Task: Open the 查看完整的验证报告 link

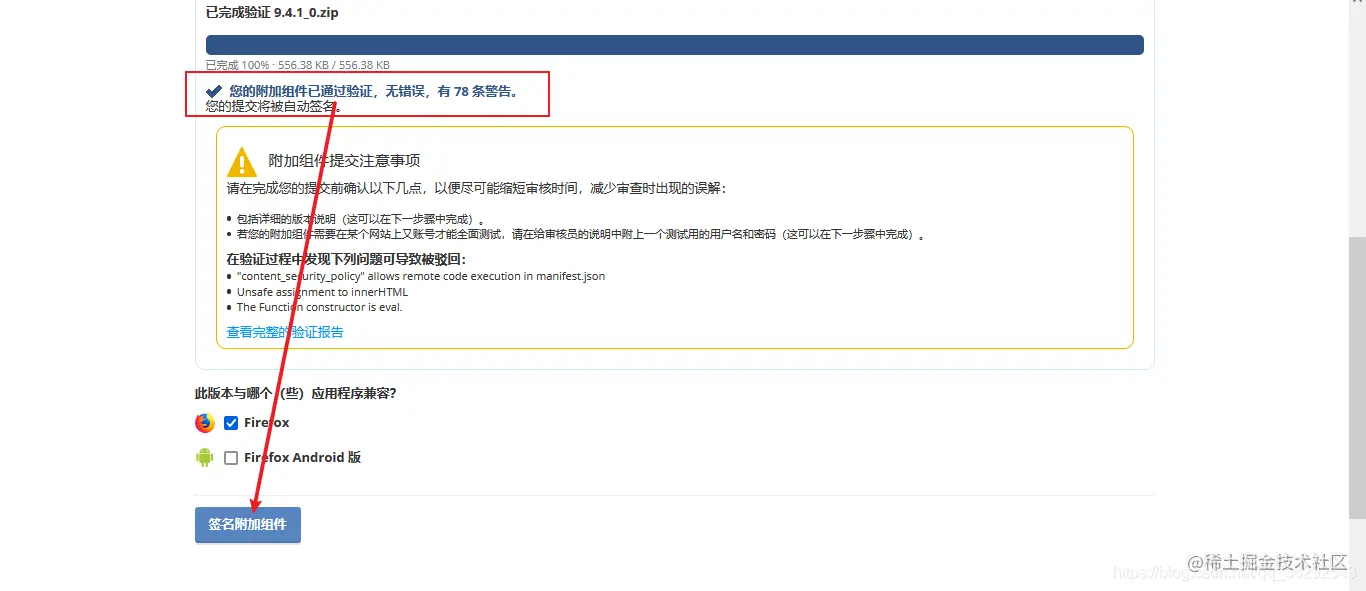Action: coord(285,332)
